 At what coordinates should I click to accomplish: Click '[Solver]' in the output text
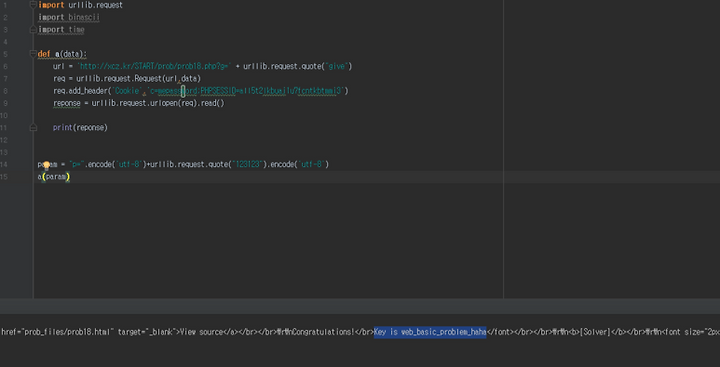point(595,332)
